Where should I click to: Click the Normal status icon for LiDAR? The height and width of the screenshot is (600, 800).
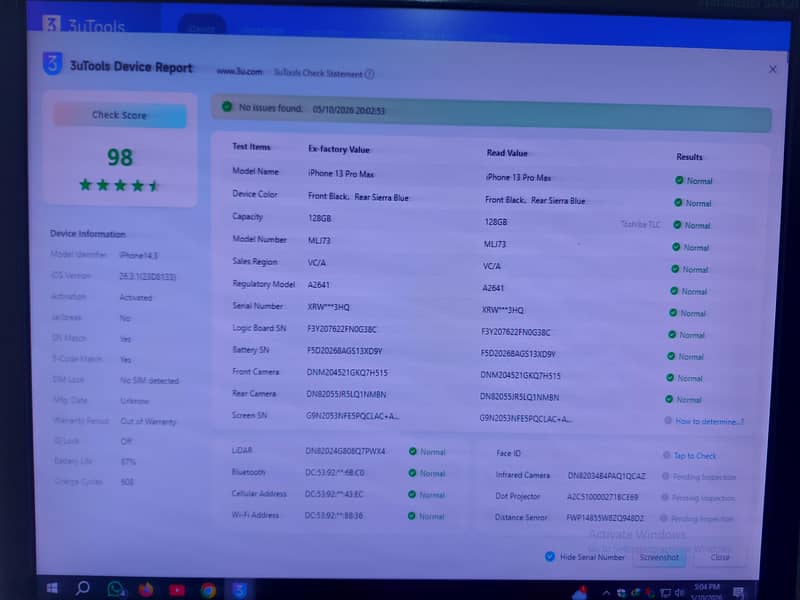click(x=413, y=451)
